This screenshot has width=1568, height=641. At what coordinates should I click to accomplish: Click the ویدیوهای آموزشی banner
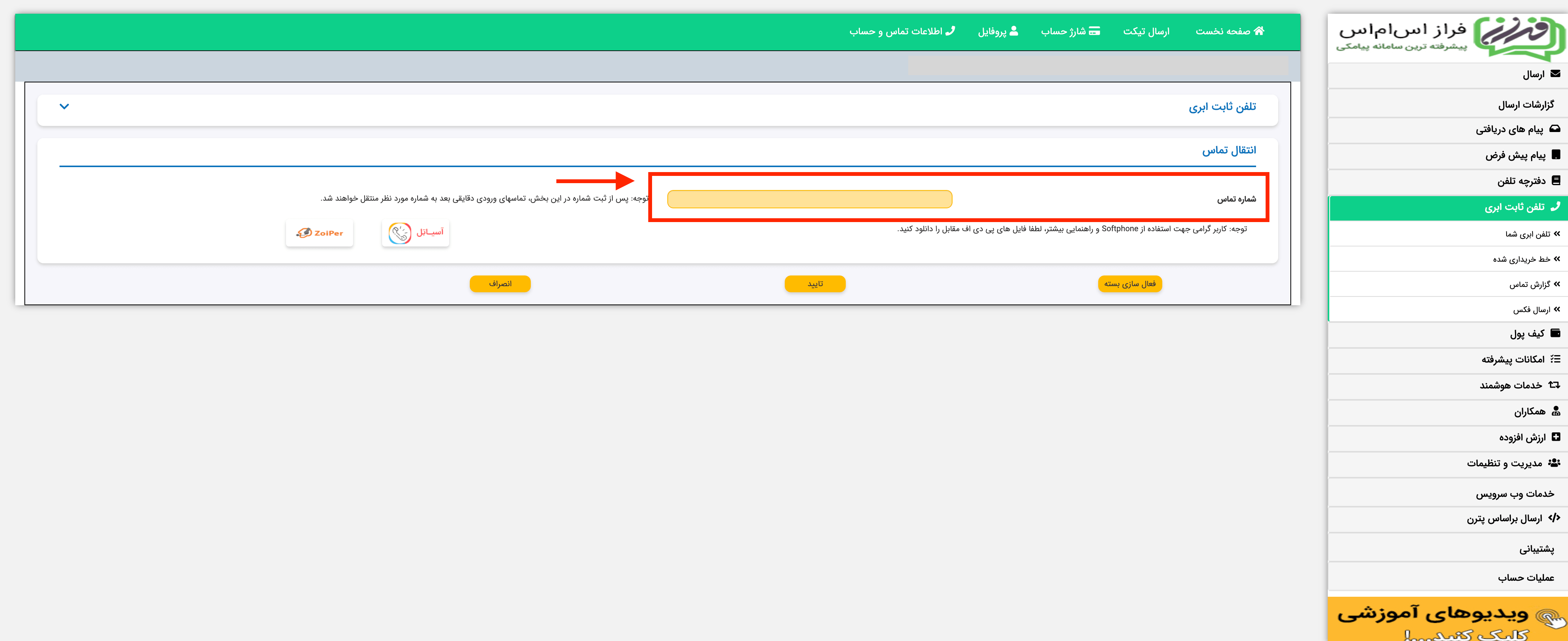pos(1449,619)
